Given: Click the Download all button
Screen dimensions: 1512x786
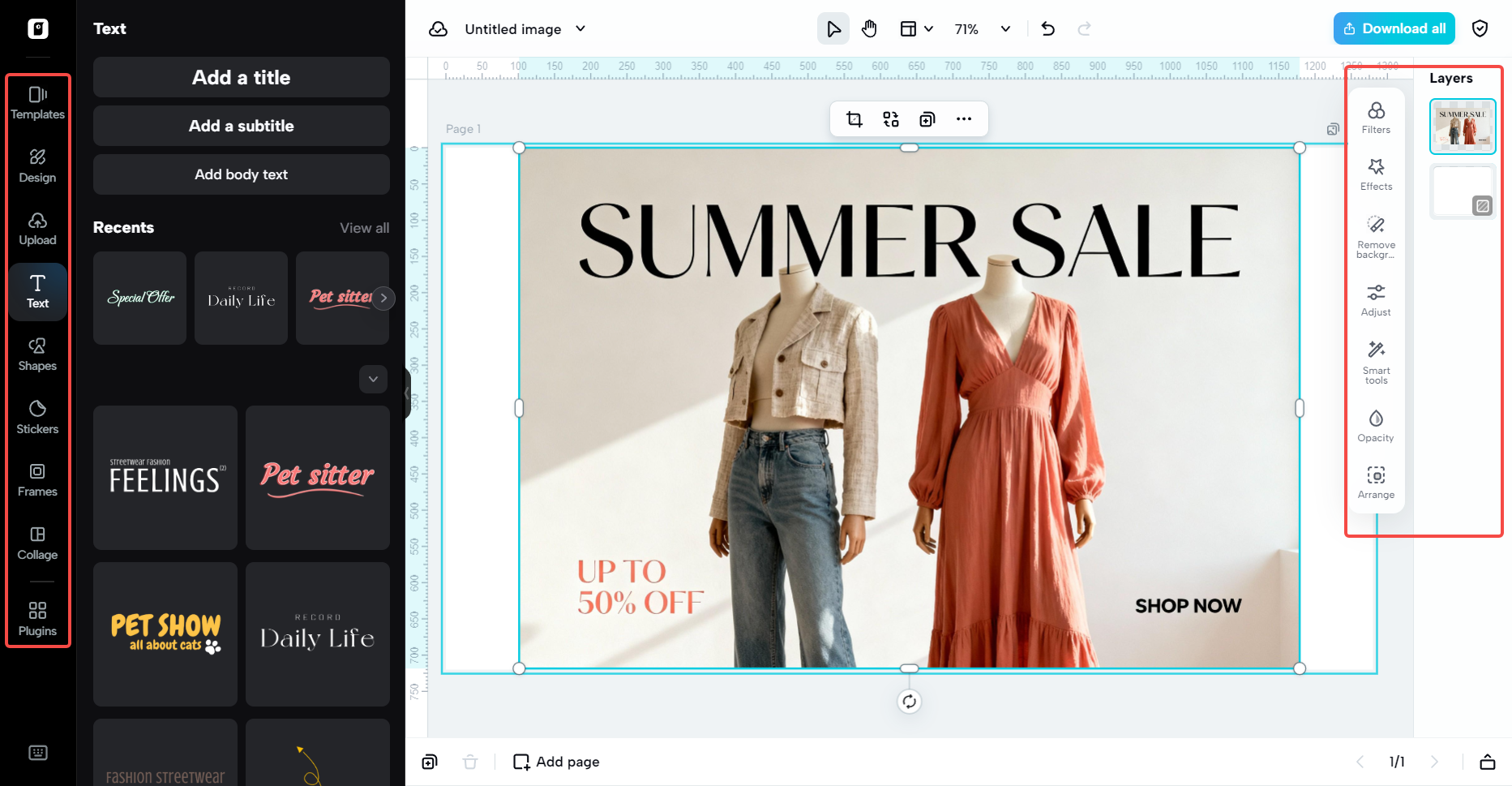Looking at the screenshot, I should [1394, 29].
